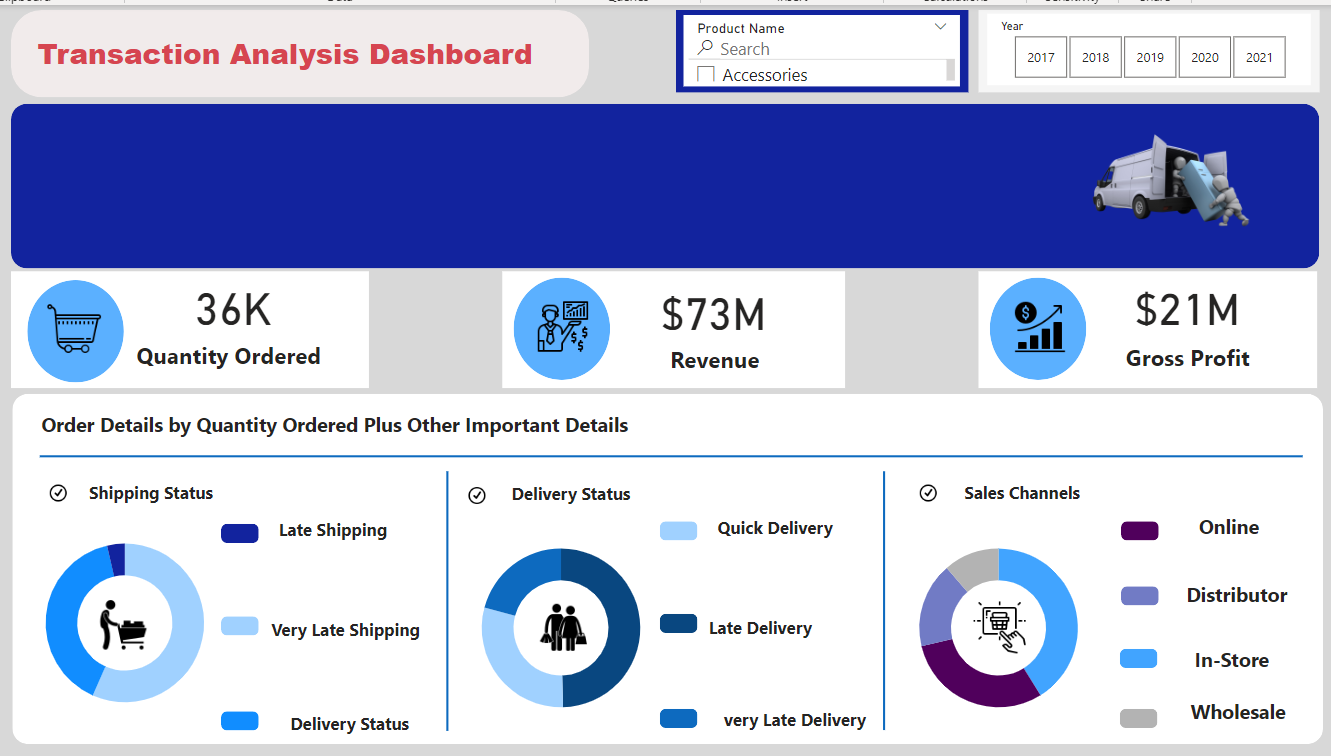Image resolution: width=1331 pixels, height=756 pixels.
Task: Select year 2019 in the Year slicer
Action: tap(1150, 57)
